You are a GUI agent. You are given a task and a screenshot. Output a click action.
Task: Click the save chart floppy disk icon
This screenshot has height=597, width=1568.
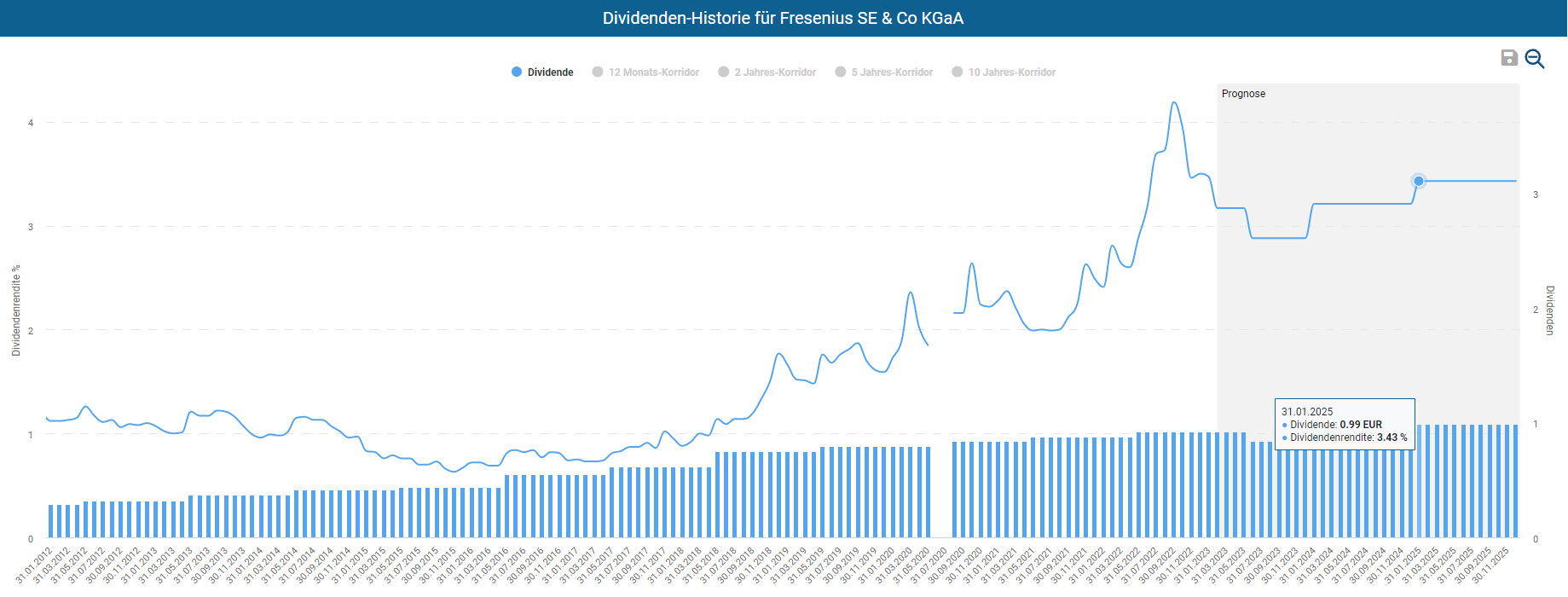[1508, 57]
